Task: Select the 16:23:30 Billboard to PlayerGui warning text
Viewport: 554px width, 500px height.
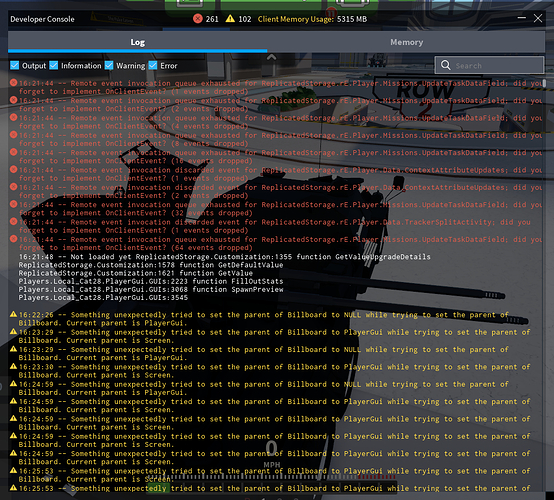Action: click(275, 371)
